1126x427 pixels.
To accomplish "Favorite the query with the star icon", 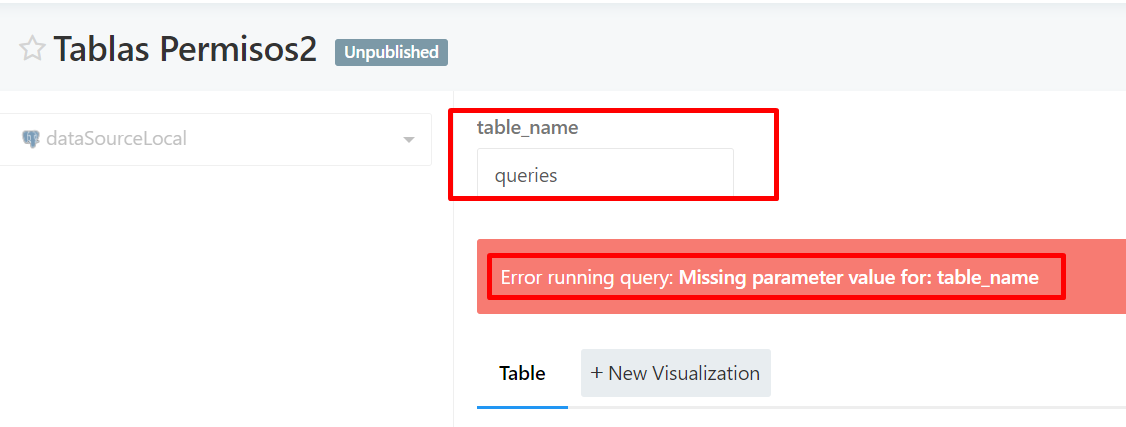I will point(32,50).
